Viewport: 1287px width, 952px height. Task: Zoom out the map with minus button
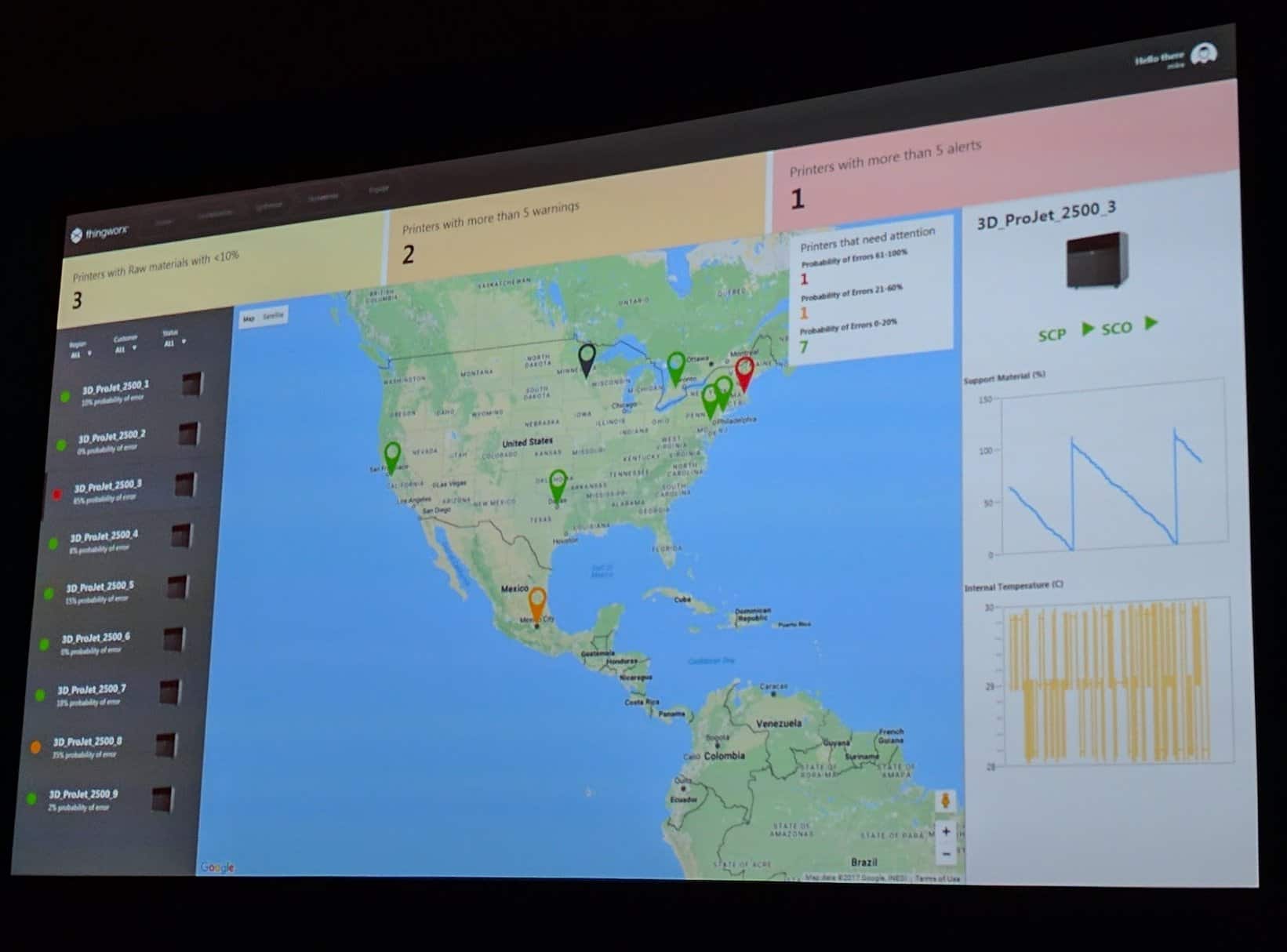946,853
